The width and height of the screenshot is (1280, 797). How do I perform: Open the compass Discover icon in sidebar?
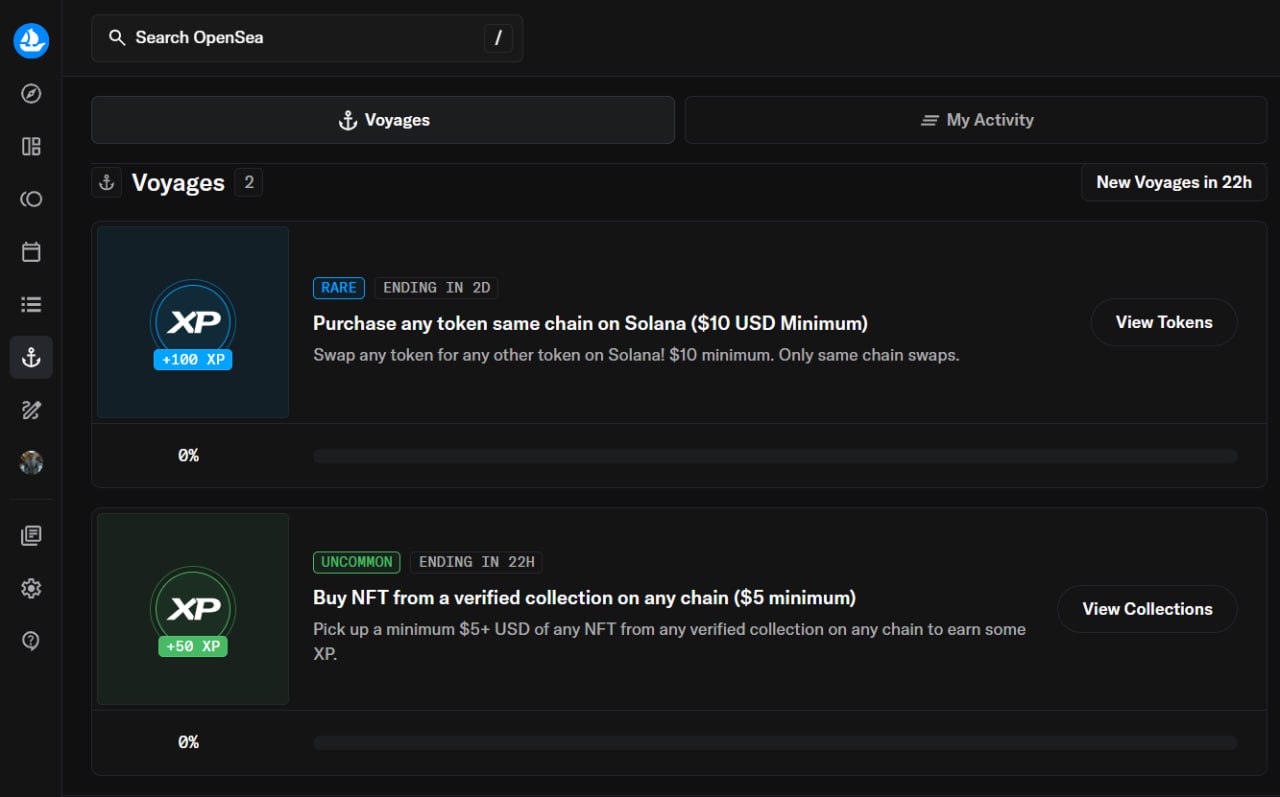point(31,94)
